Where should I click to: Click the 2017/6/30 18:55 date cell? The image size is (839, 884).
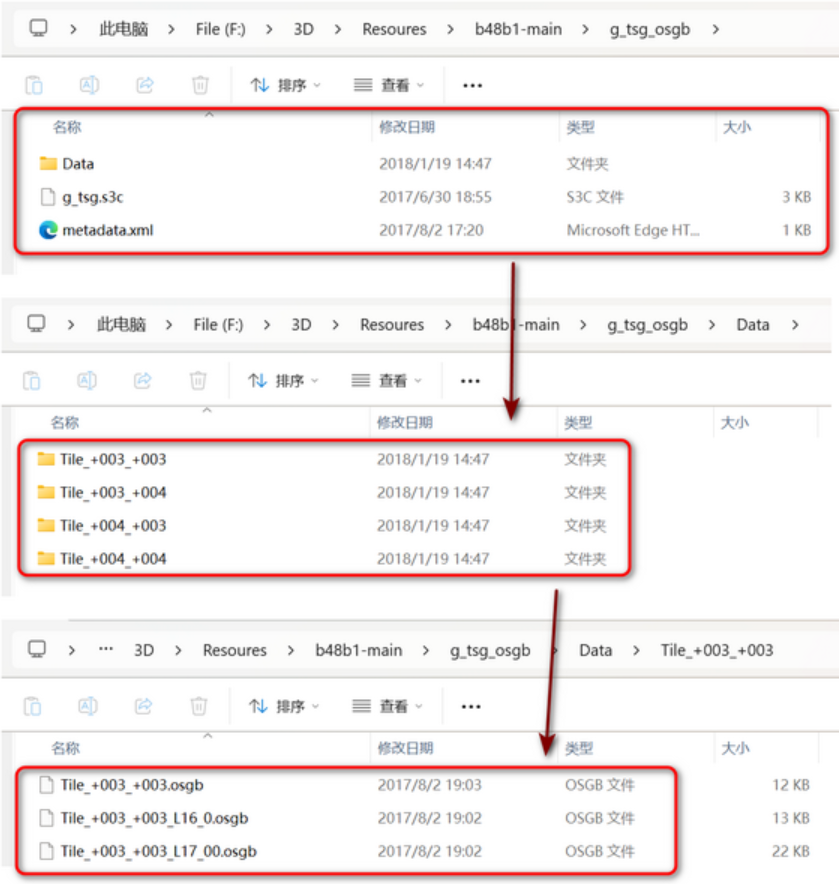click(435, 197)
